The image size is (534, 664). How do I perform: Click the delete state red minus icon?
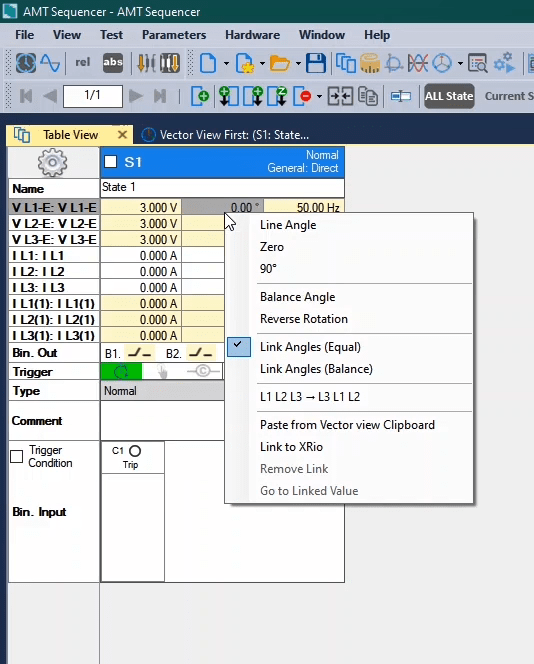[x=303, y=96]
